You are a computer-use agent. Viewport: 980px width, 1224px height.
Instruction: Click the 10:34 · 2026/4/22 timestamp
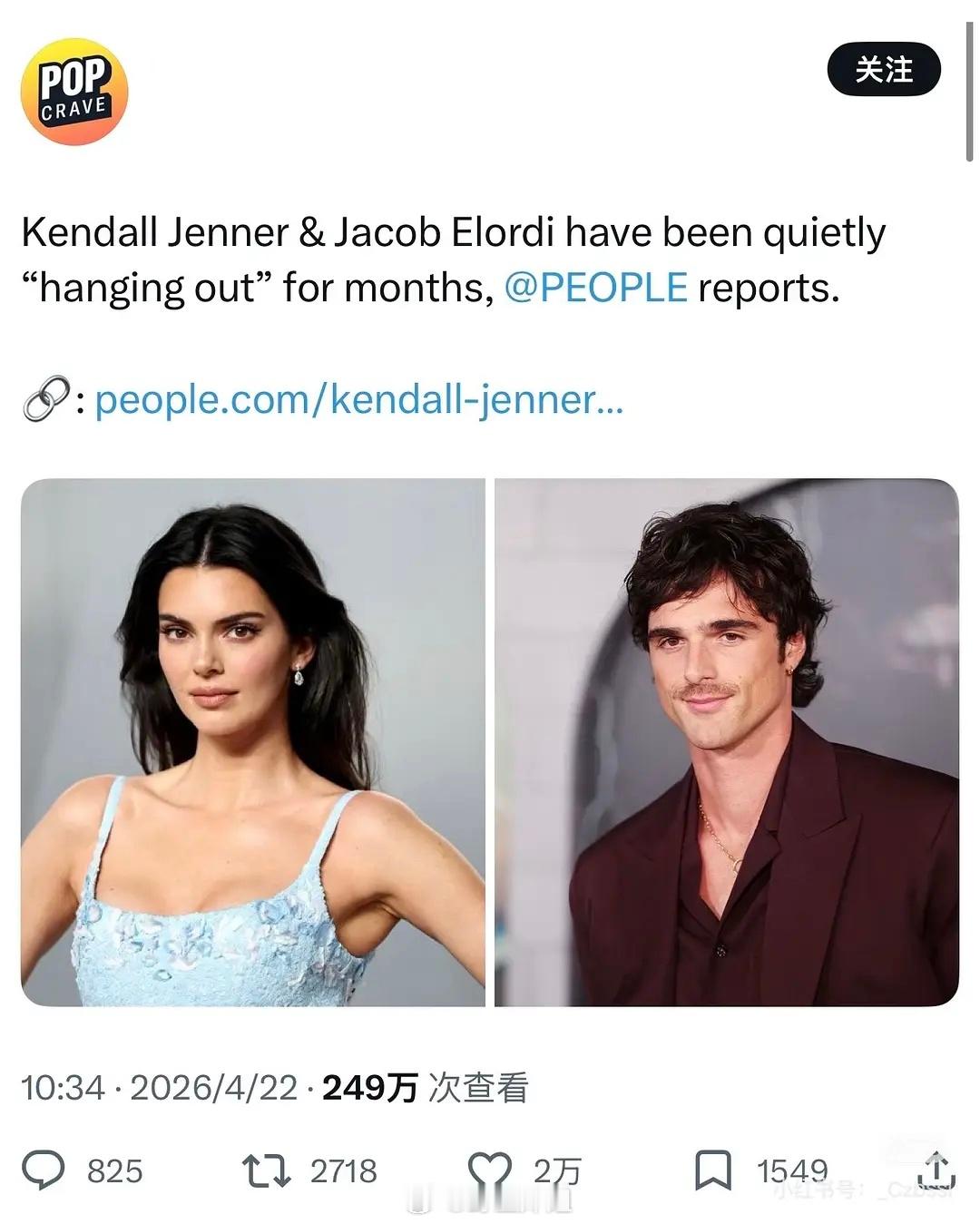[x=159, y=1087]
